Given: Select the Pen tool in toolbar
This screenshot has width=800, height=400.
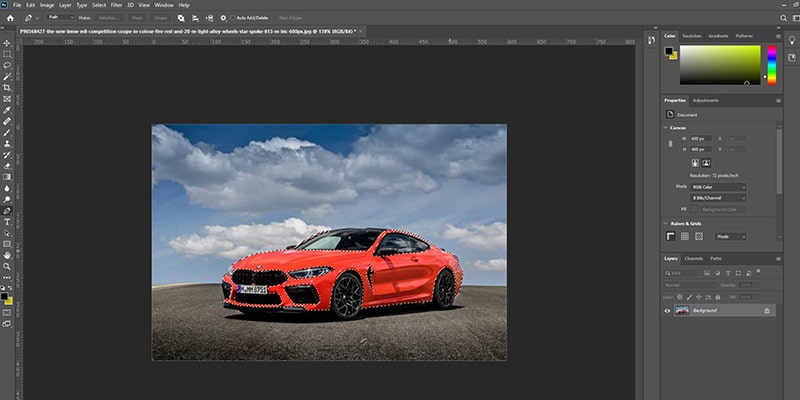Looking at the screenshot, I should point(7,211).
